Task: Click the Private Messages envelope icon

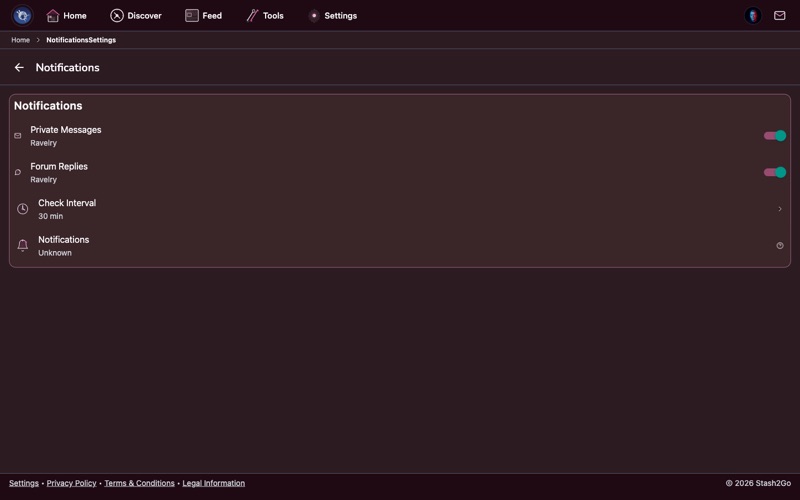Action: click(18, 136)
